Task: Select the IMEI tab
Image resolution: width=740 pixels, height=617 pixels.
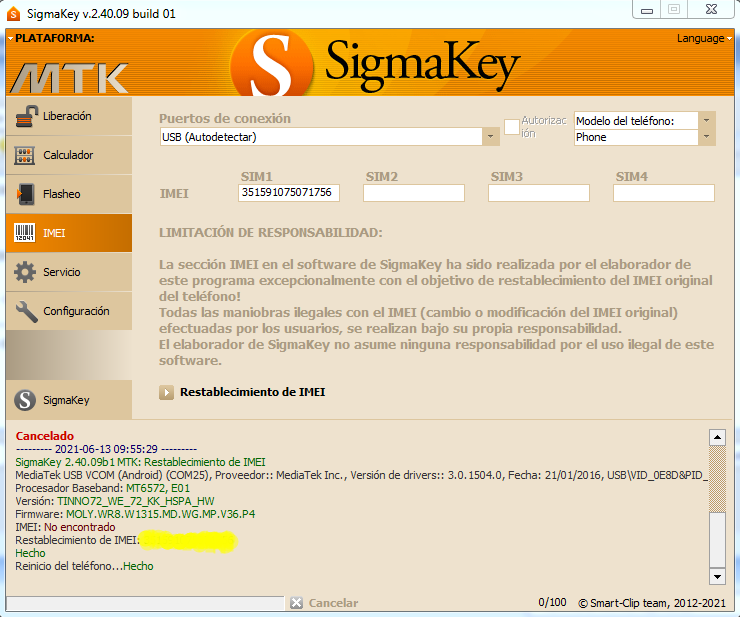Action: click(69, 233)
